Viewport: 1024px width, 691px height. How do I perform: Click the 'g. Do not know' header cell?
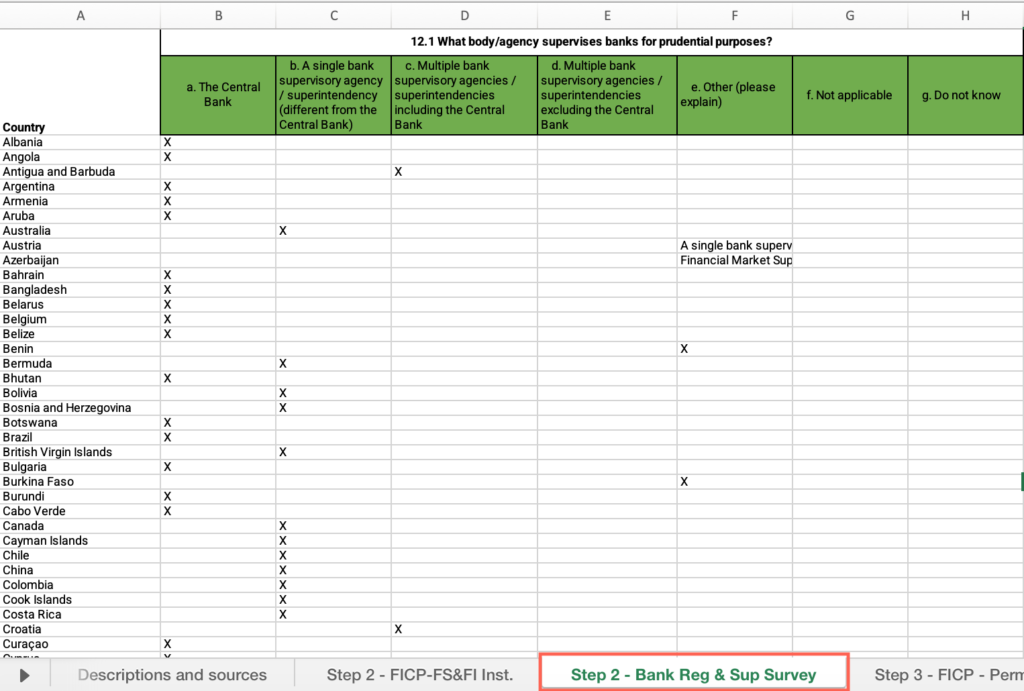965,95
